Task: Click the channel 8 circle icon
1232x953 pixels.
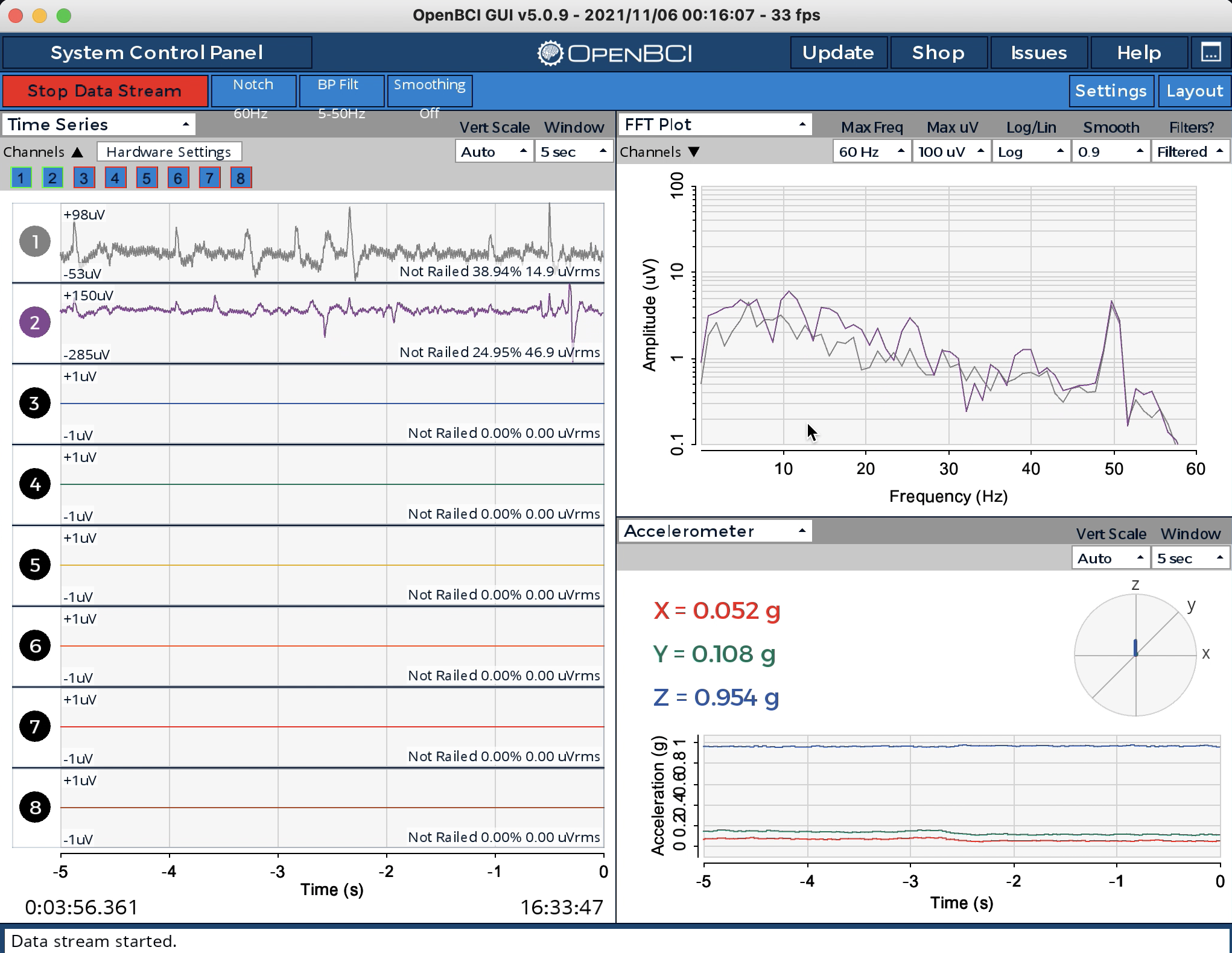Action: tap(35, 808)
